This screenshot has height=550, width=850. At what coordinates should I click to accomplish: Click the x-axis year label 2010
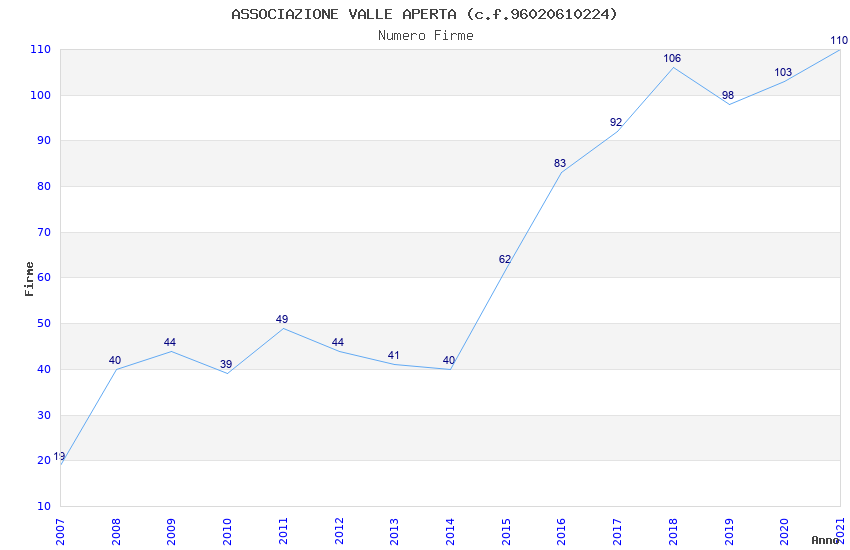coord(227,531)
